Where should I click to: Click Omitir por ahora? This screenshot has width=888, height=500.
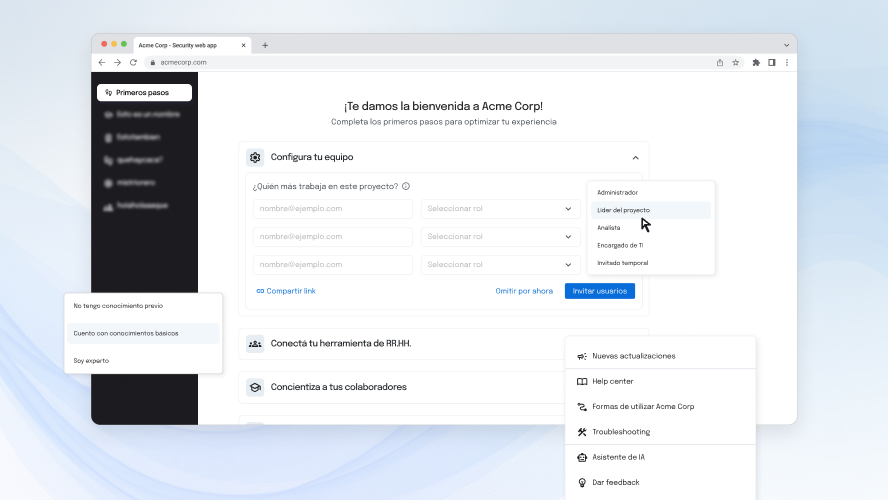click(524, 291)
